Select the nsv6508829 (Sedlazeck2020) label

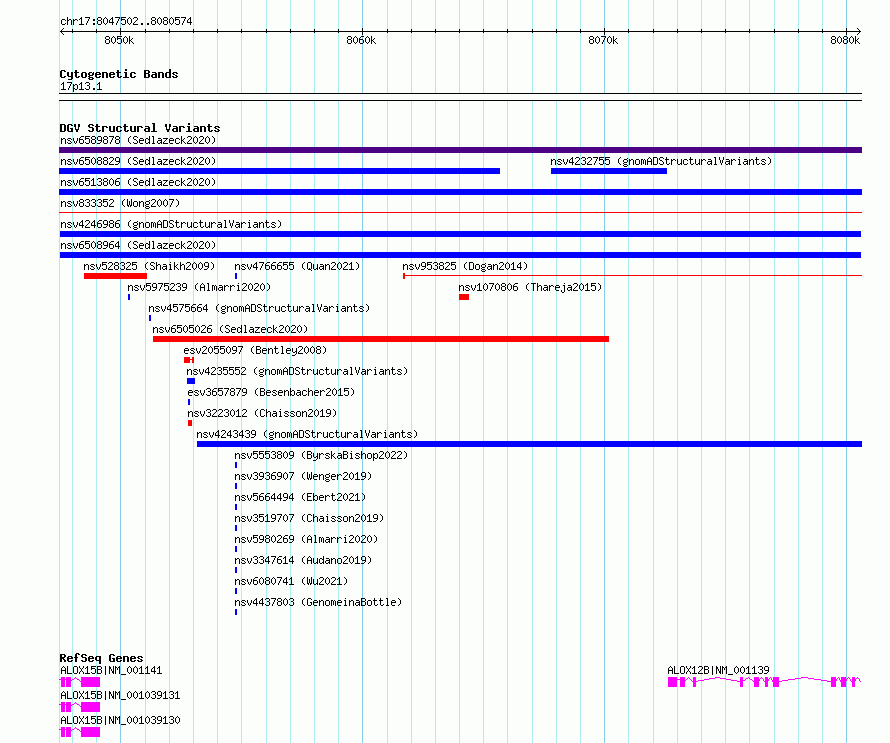point(138,161)
